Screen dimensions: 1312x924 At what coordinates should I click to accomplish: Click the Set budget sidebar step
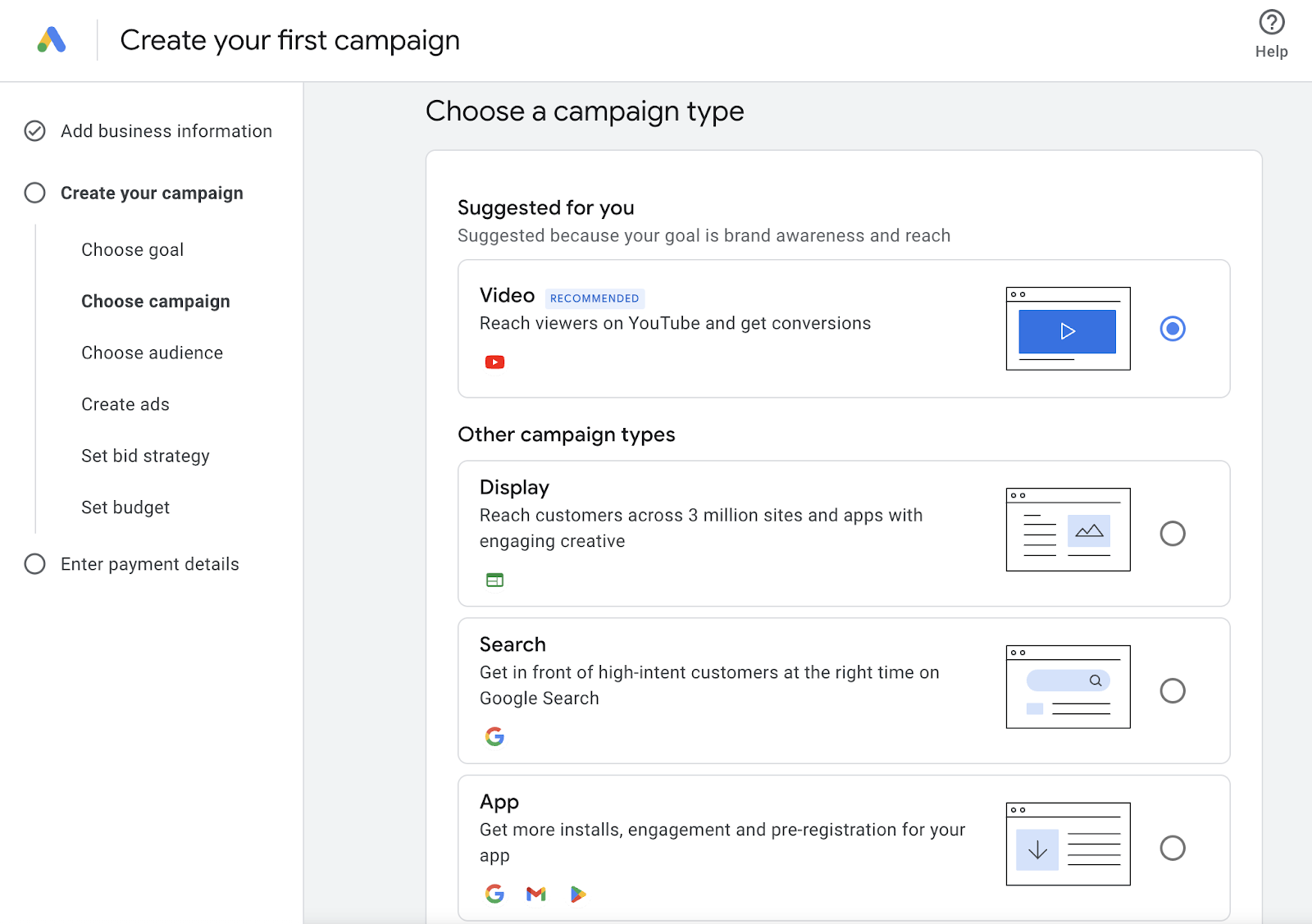(125, 507)
